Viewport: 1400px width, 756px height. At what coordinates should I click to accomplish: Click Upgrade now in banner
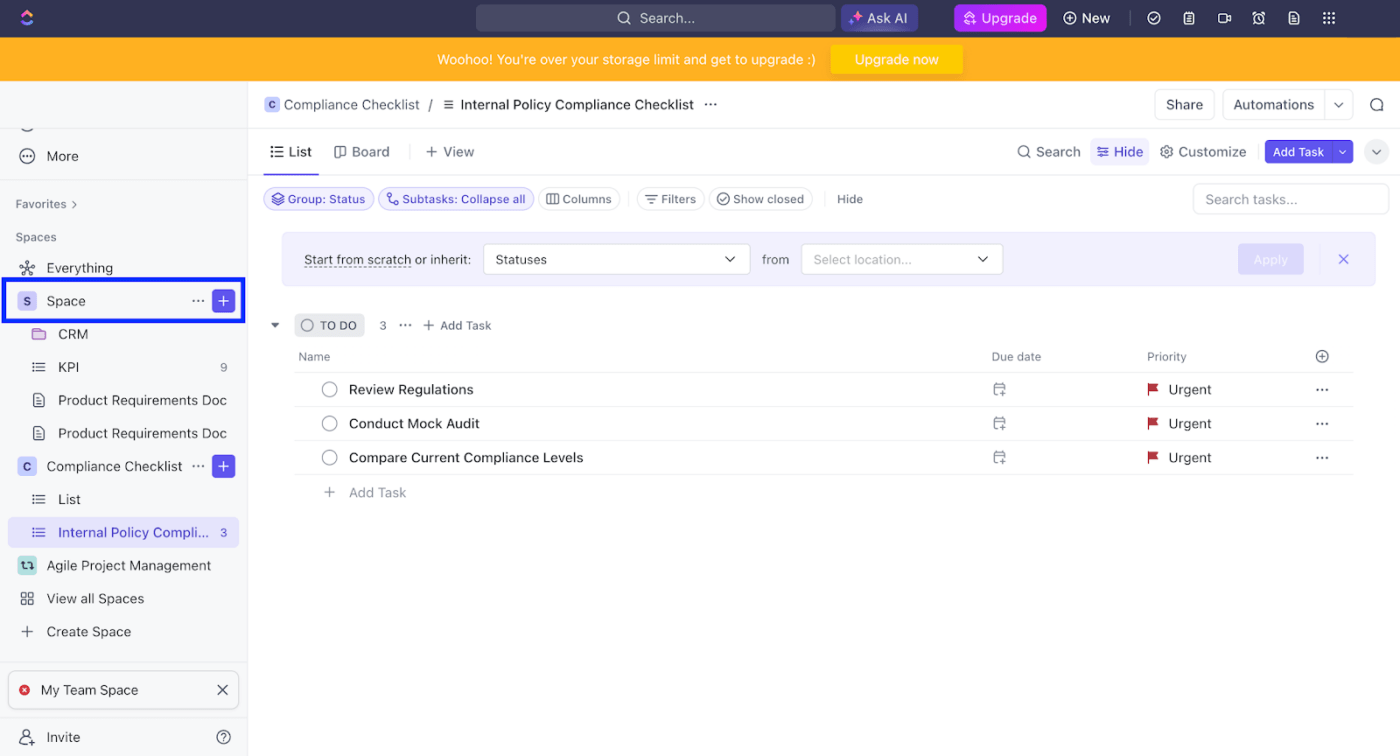[896, 59]
